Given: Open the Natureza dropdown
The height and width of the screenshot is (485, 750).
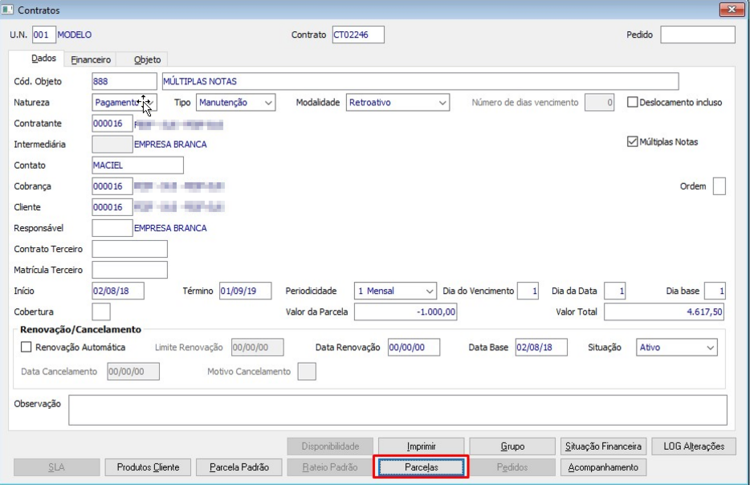Looking at the screenshot, I should 124,102.
